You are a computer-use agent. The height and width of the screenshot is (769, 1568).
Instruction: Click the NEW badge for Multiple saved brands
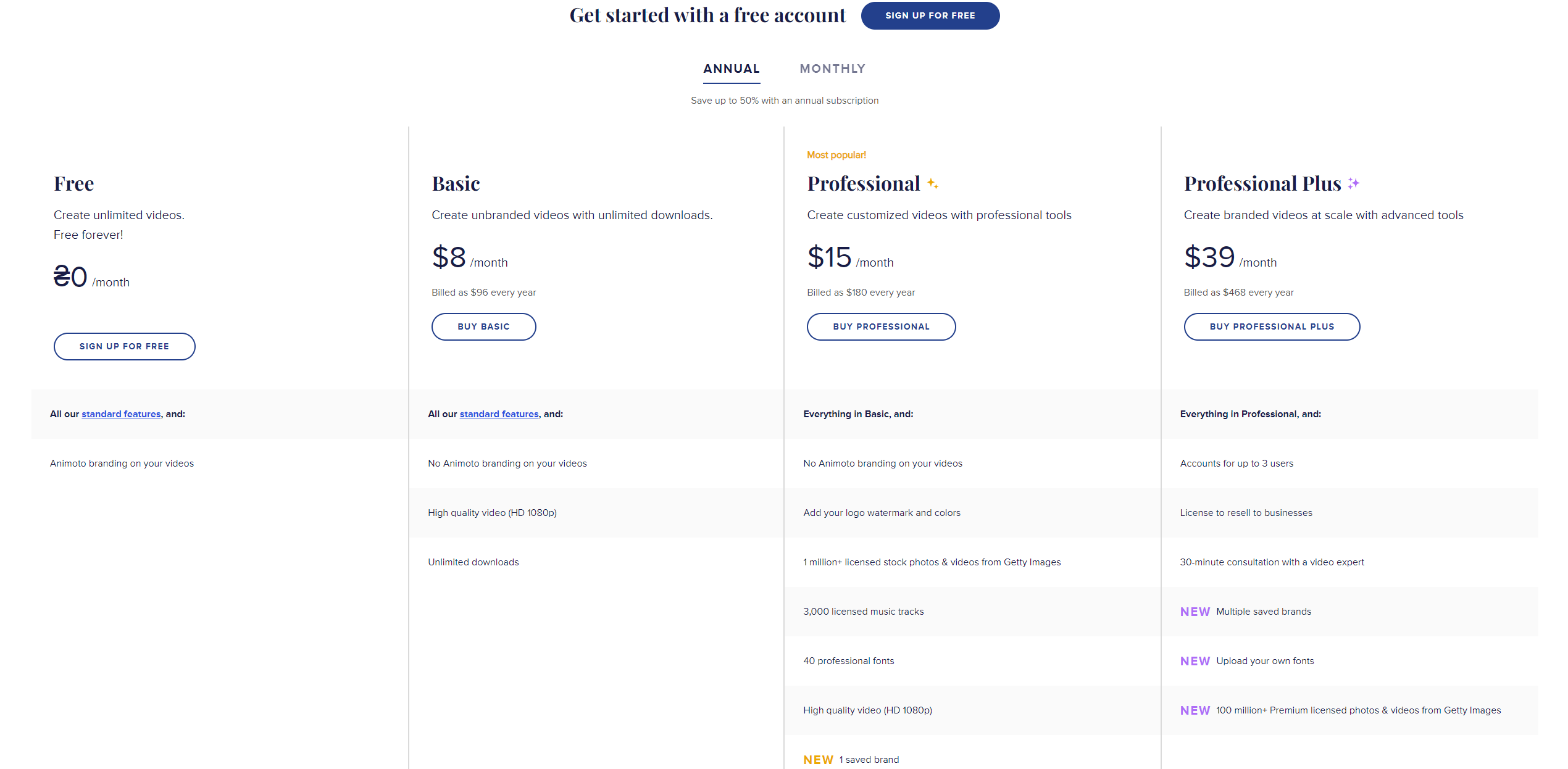(1195, 612)
